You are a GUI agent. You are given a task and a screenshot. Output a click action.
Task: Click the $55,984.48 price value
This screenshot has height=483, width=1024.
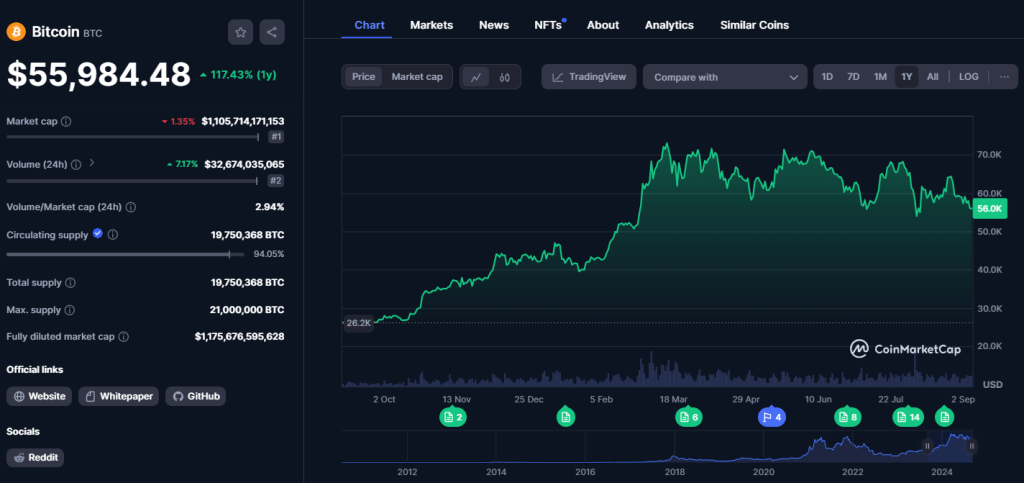tap(99, 74)
